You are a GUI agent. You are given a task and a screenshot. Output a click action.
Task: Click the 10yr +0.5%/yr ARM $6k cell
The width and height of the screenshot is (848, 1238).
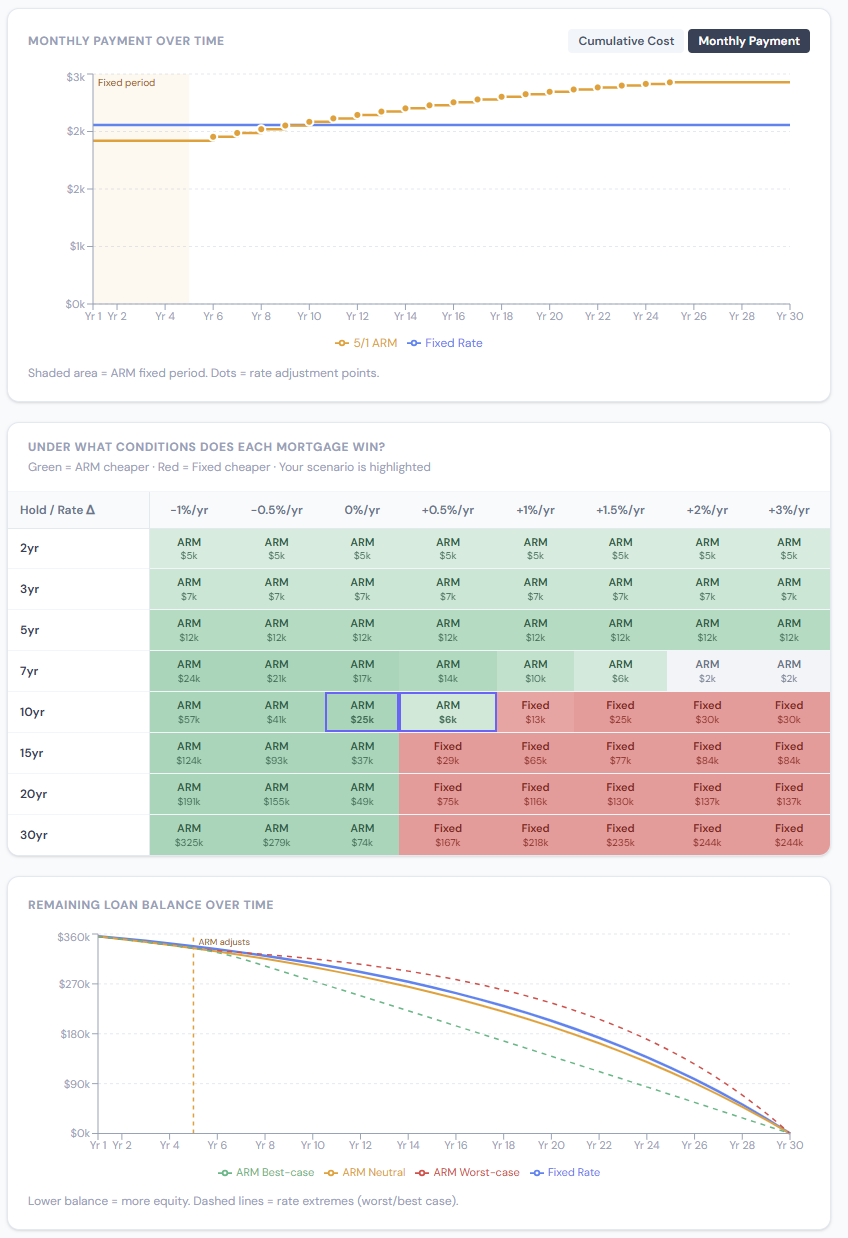click(448, 712)
